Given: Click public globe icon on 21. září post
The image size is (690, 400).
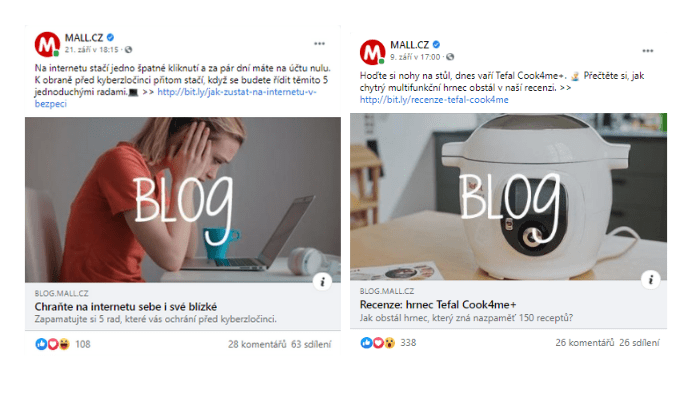Looking at the screenshot, I should tap(128, 50).
